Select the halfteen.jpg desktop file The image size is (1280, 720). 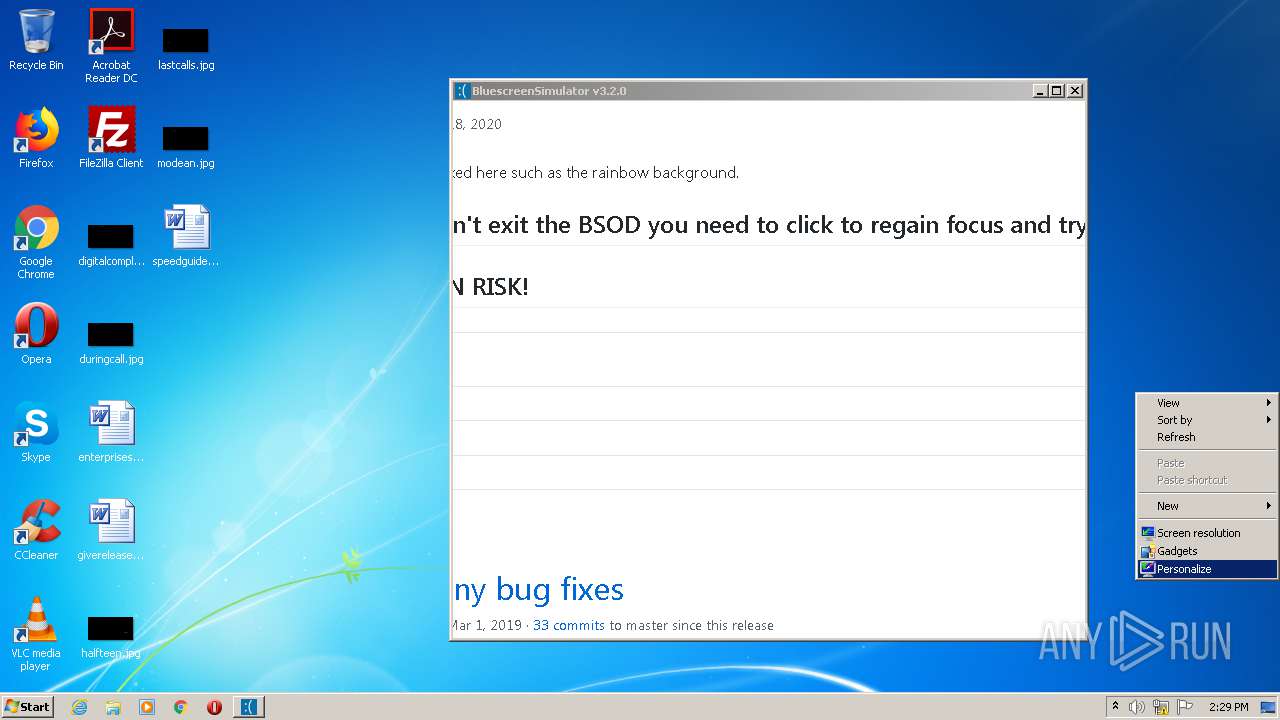click(x=111, y=636)
